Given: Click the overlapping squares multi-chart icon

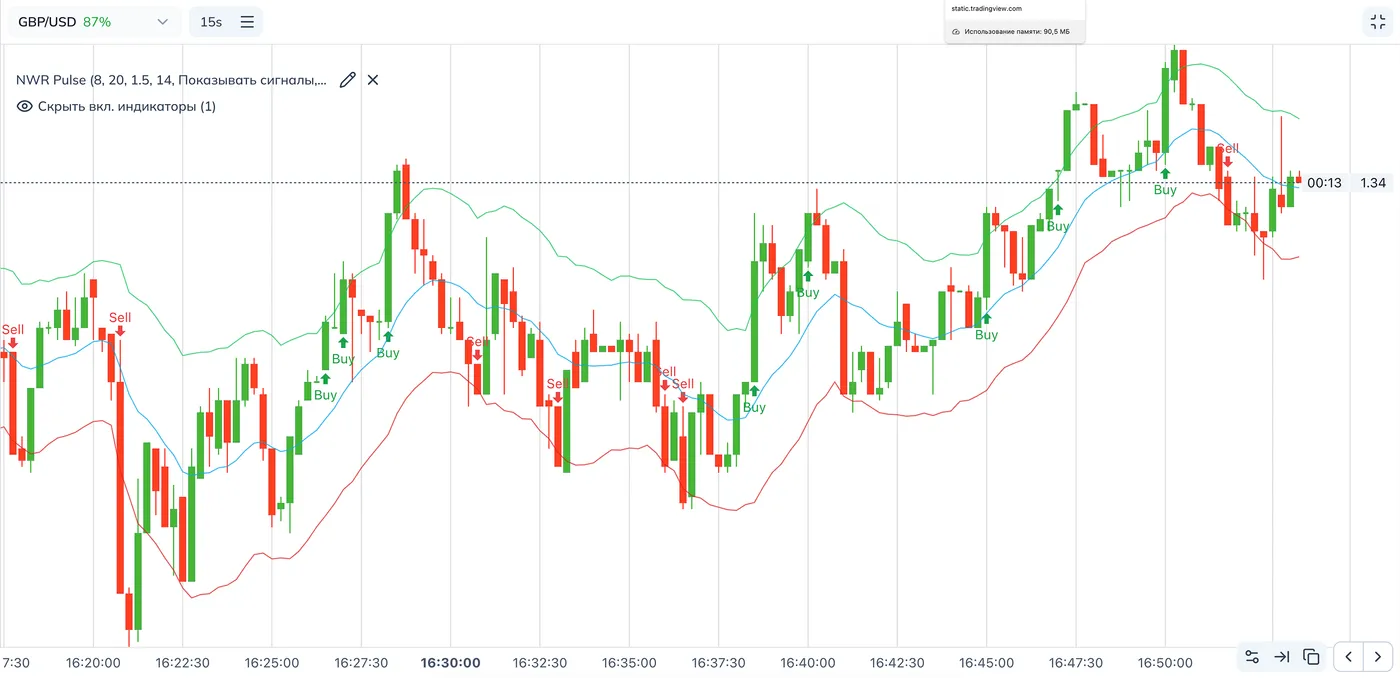Looking at the screenshot, I should click(x=1311, y=657).
